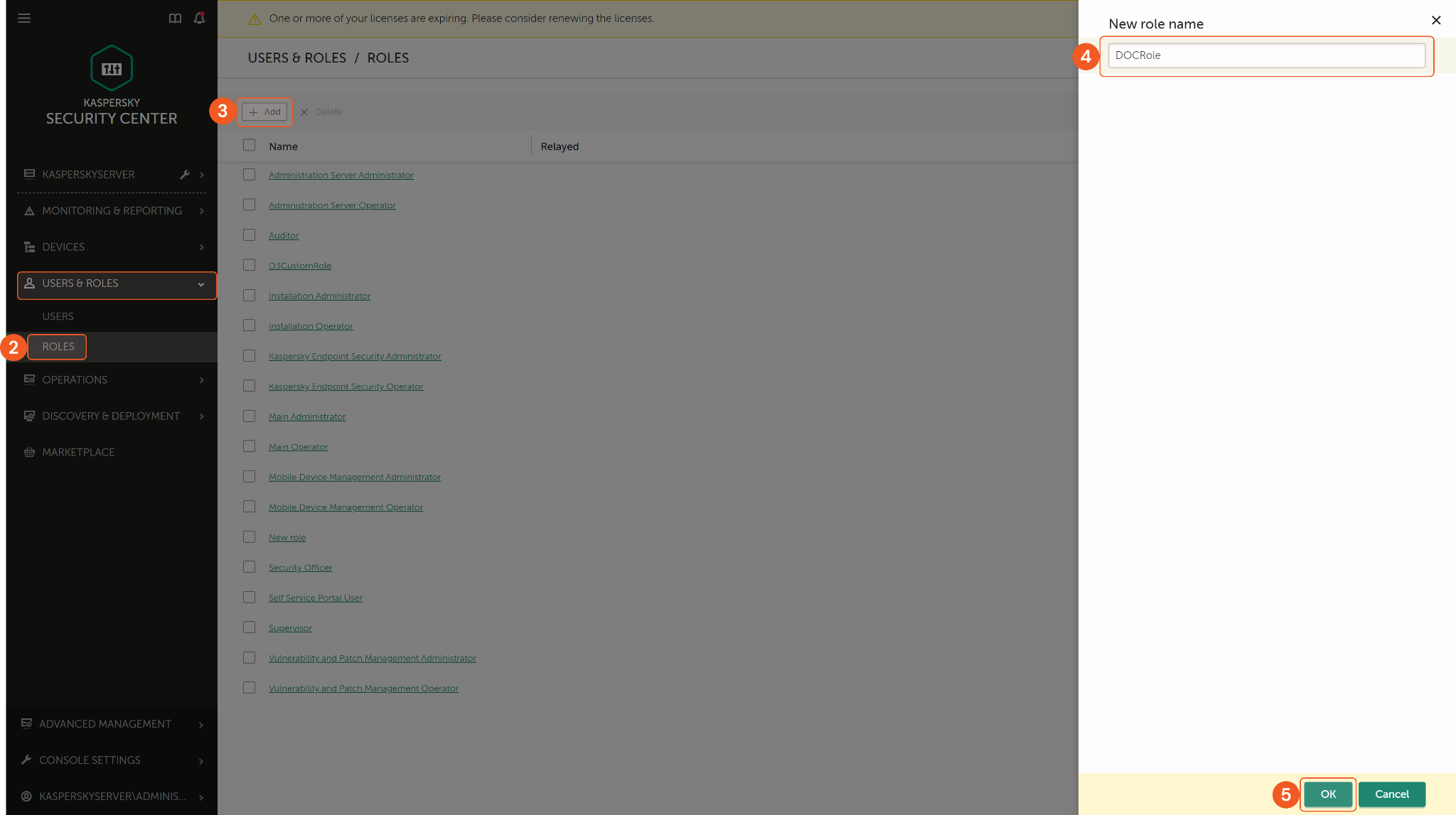Click the Marketplace basket icon
This screenshot has width=1456, height=815.
point(29,453)
